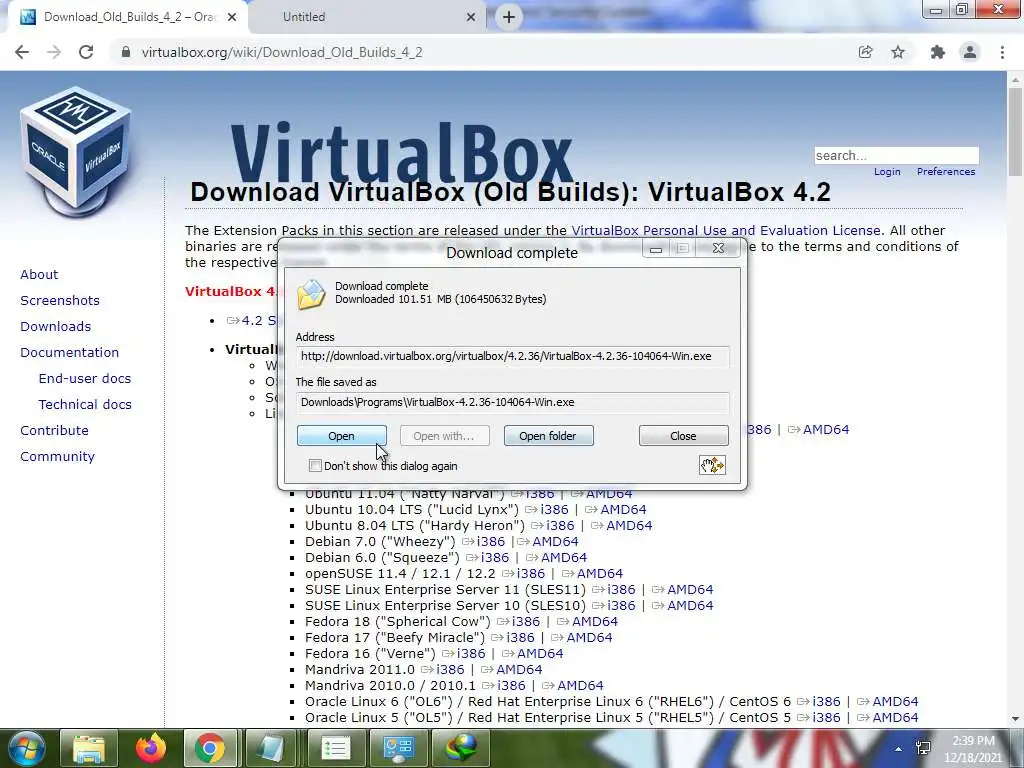Click the Login link
Viewport: 1024px width, 768px height.
click(887, 172)
